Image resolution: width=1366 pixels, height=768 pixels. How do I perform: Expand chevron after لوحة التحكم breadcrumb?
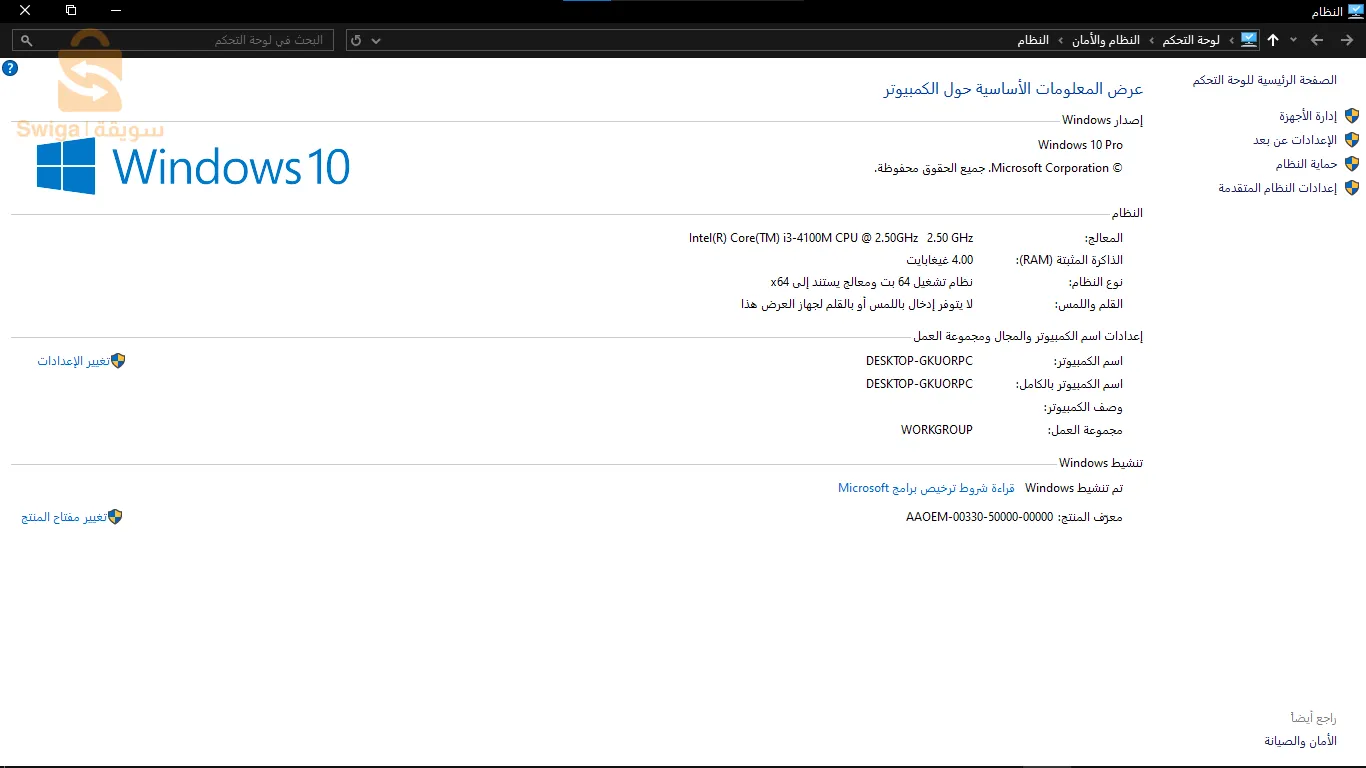[x=1151, y=40]
